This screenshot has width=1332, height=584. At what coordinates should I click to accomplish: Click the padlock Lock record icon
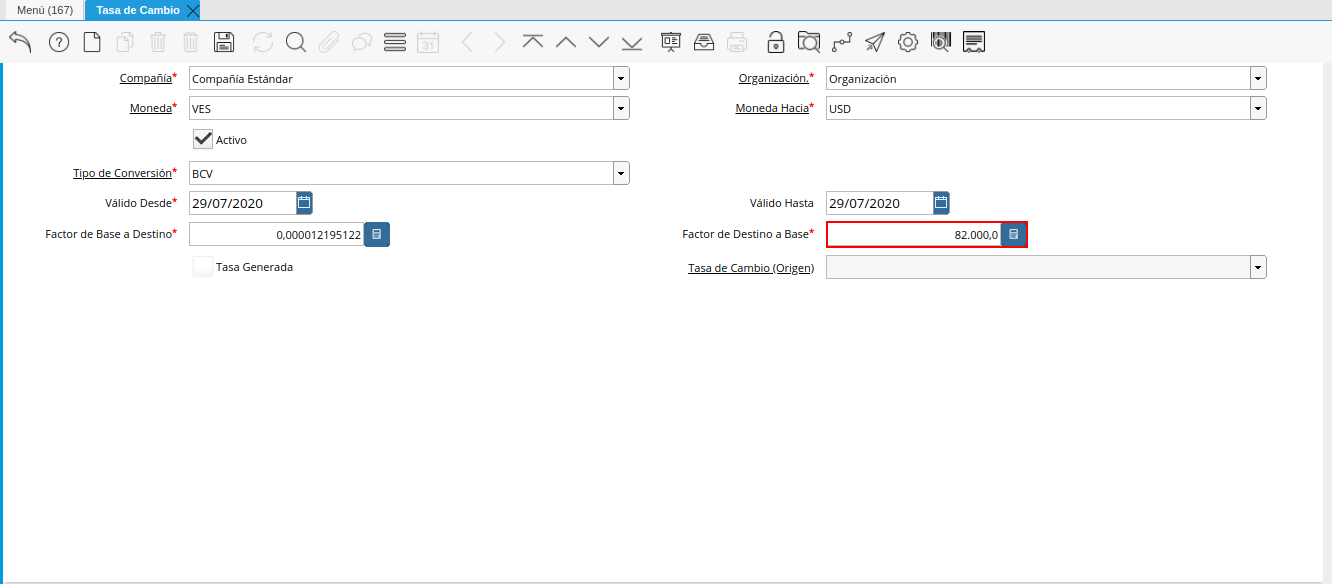776,42
